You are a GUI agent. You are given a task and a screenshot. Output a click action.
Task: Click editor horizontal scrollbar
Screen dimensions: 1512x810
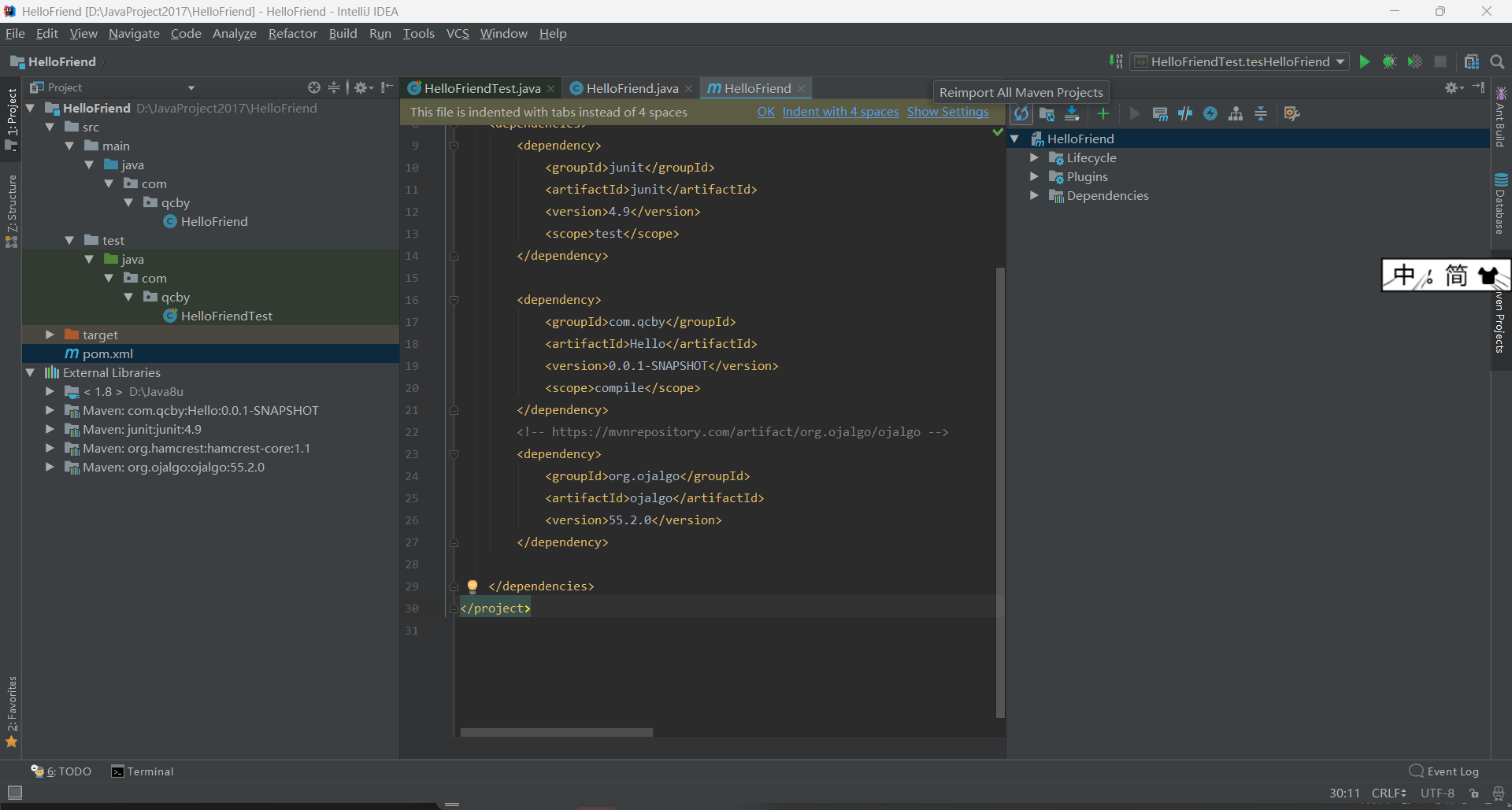coord(557,732)
